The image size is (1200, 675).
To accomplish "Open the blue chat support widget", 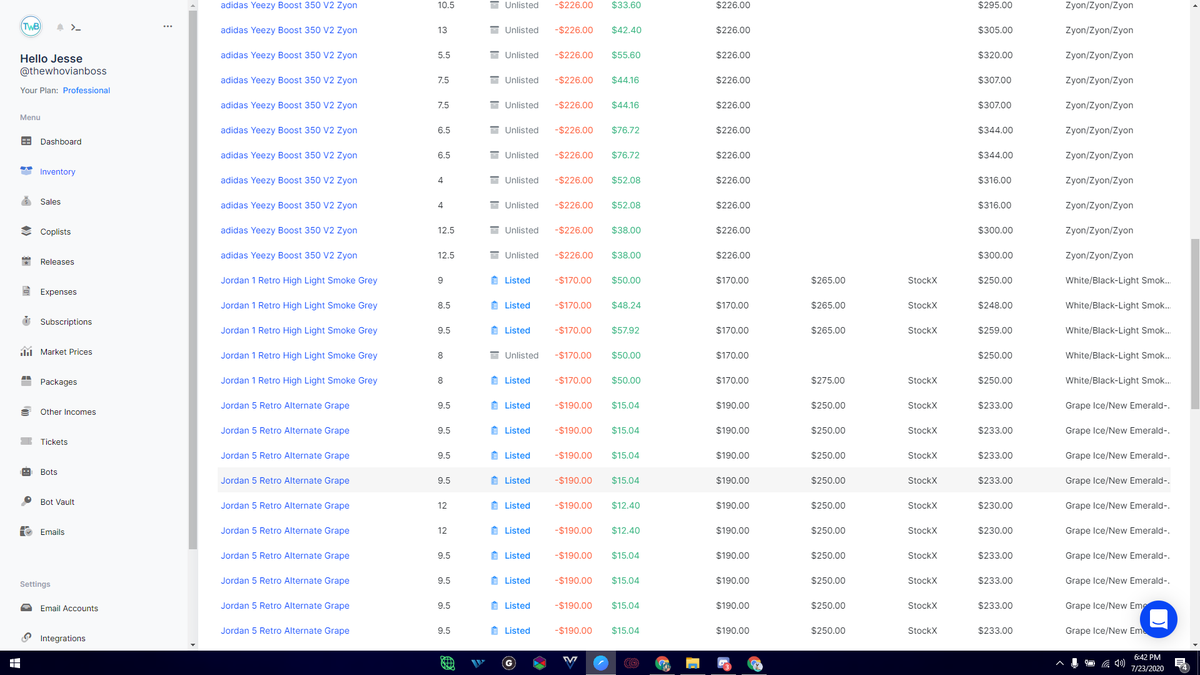I will [x=1158, y=619].
